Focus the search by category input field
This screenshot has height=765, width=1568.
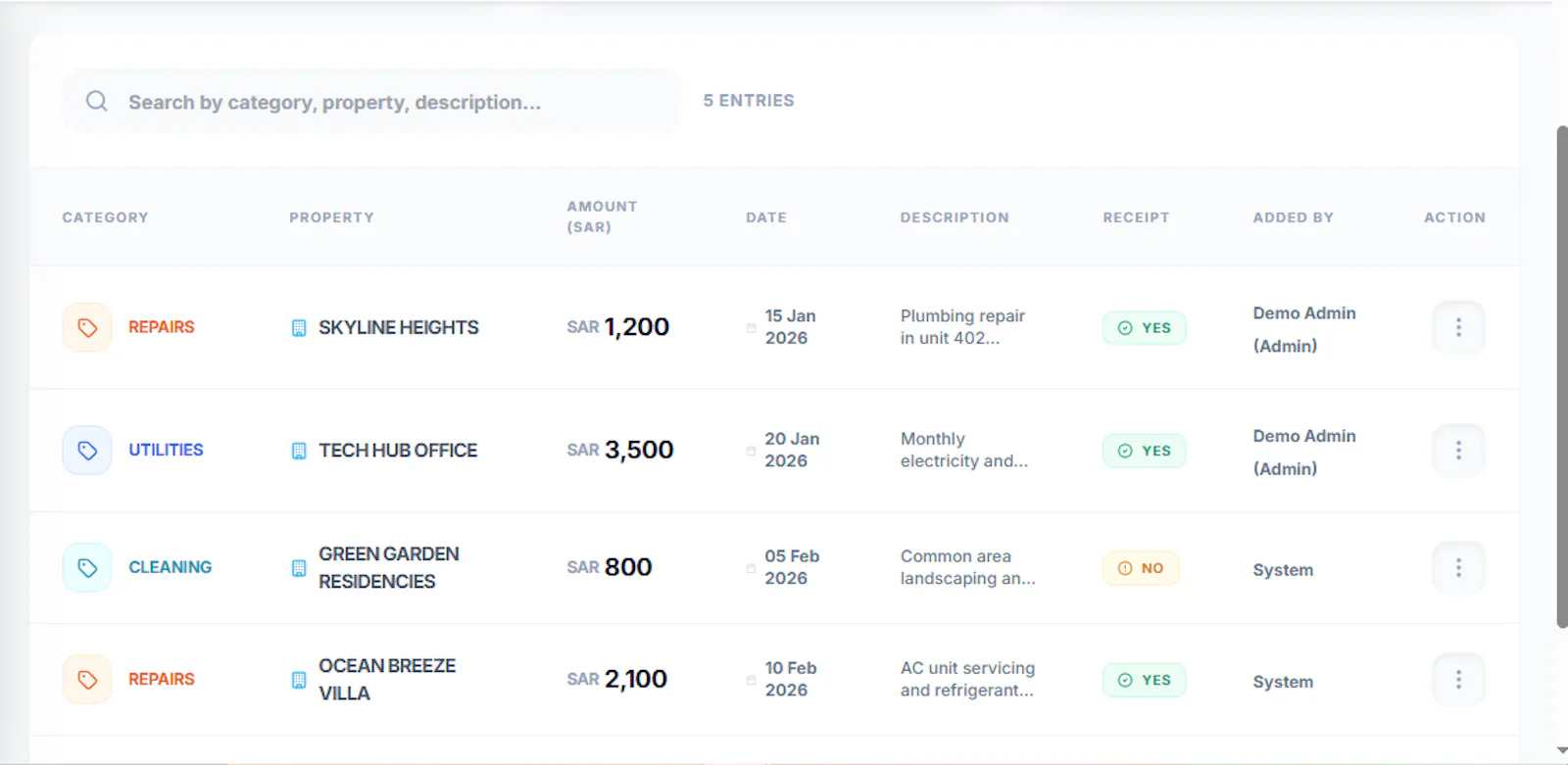tap(370, 101)
